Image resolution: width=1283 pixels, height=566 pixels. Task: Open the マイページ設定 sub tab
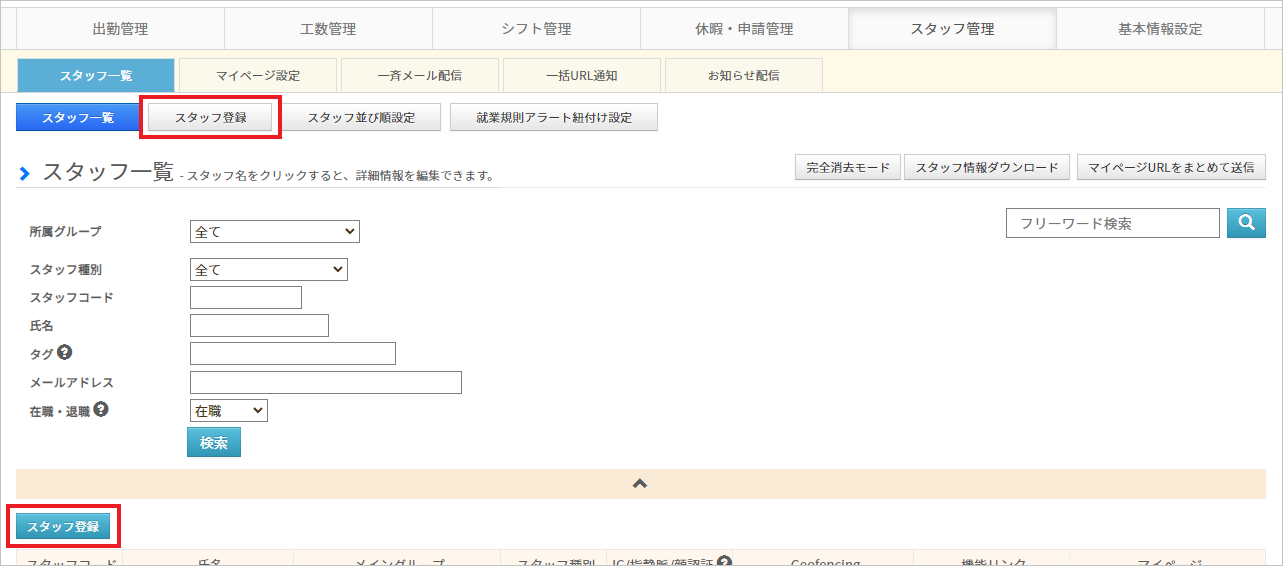258,75
